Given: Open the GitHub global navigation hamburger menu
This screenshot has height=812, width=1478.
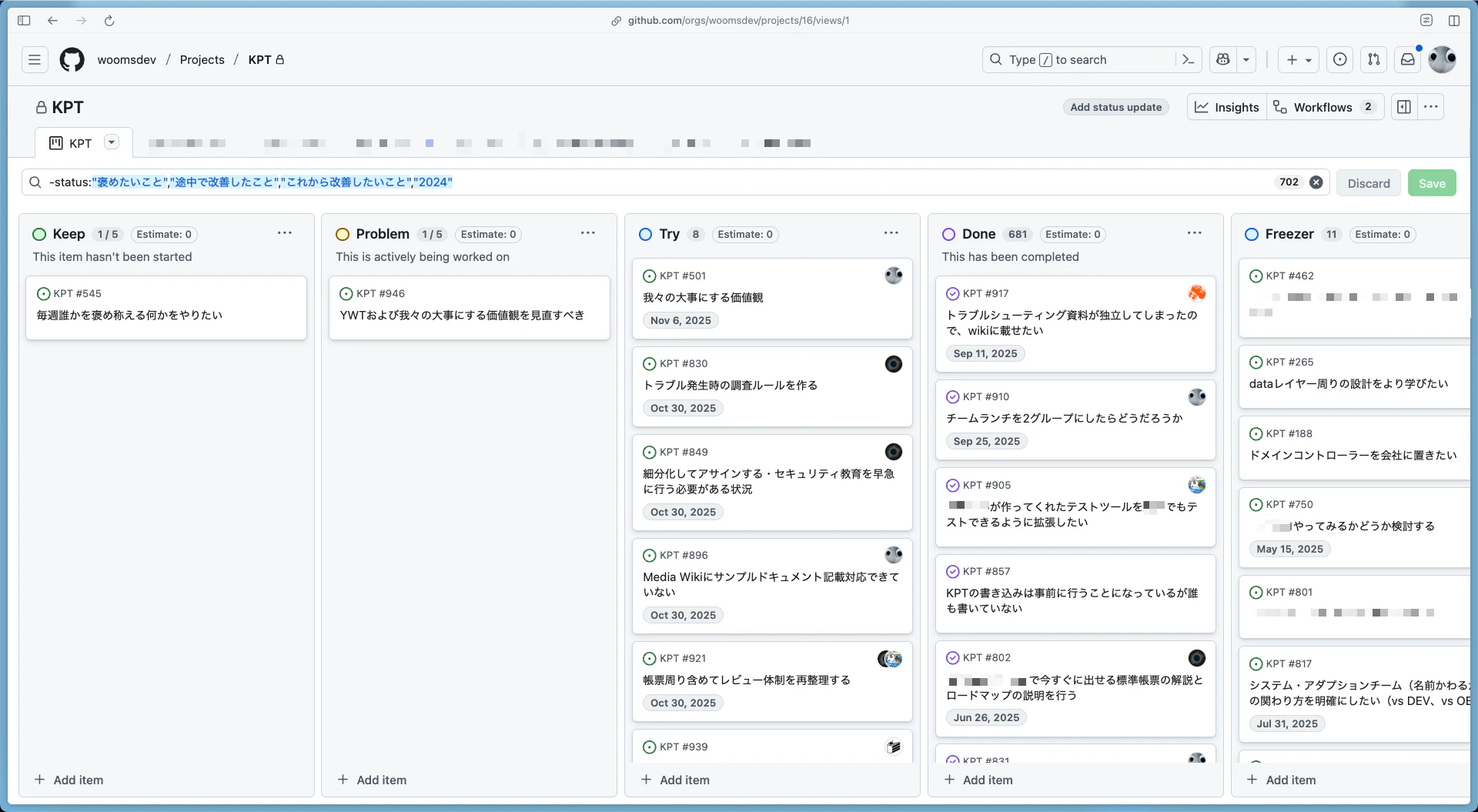Looking at the screenshot, I should [35, 59].
